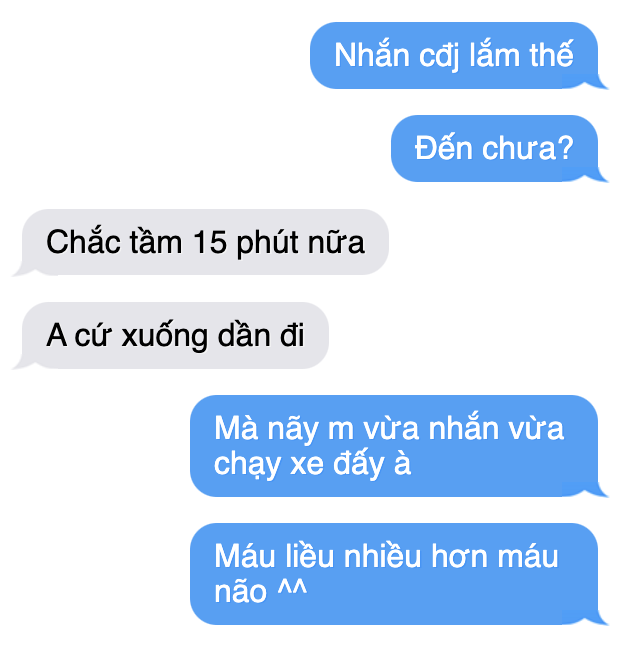Click the word "não" in last bubble

click(241, 592)
